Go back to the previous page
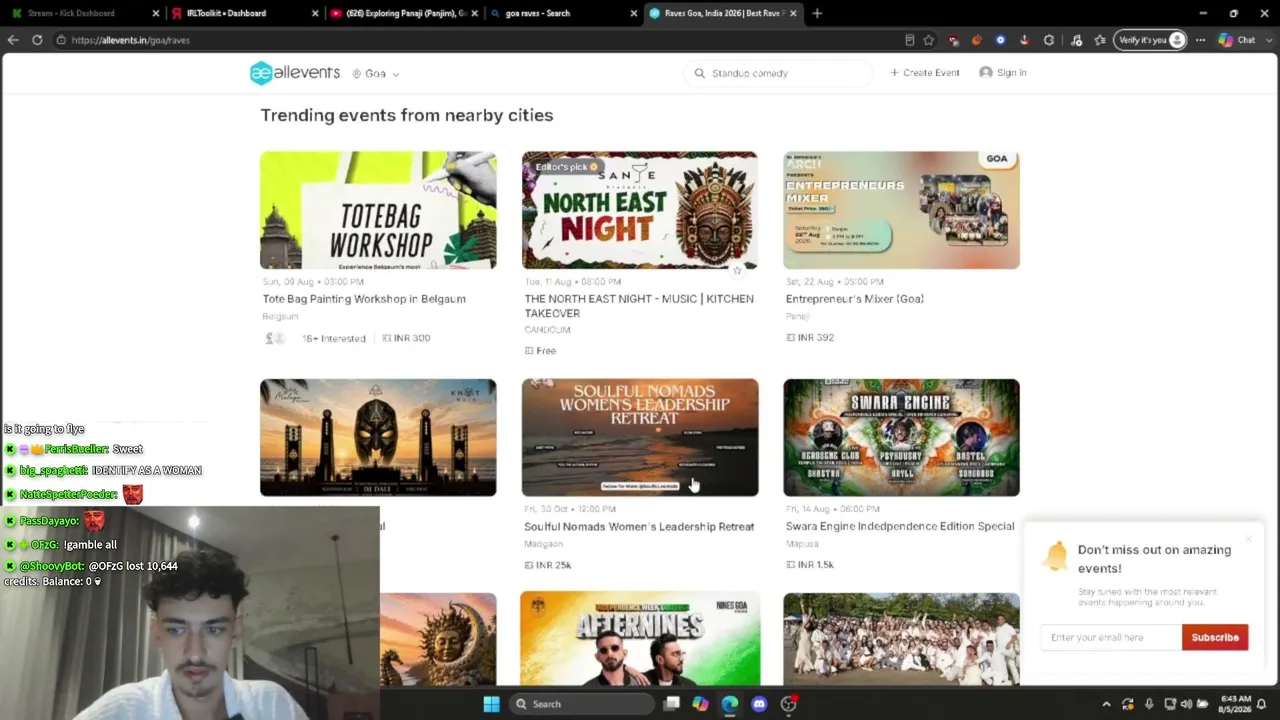The height and width of the screenshot is (720, 1280). (x=13, y=40)
